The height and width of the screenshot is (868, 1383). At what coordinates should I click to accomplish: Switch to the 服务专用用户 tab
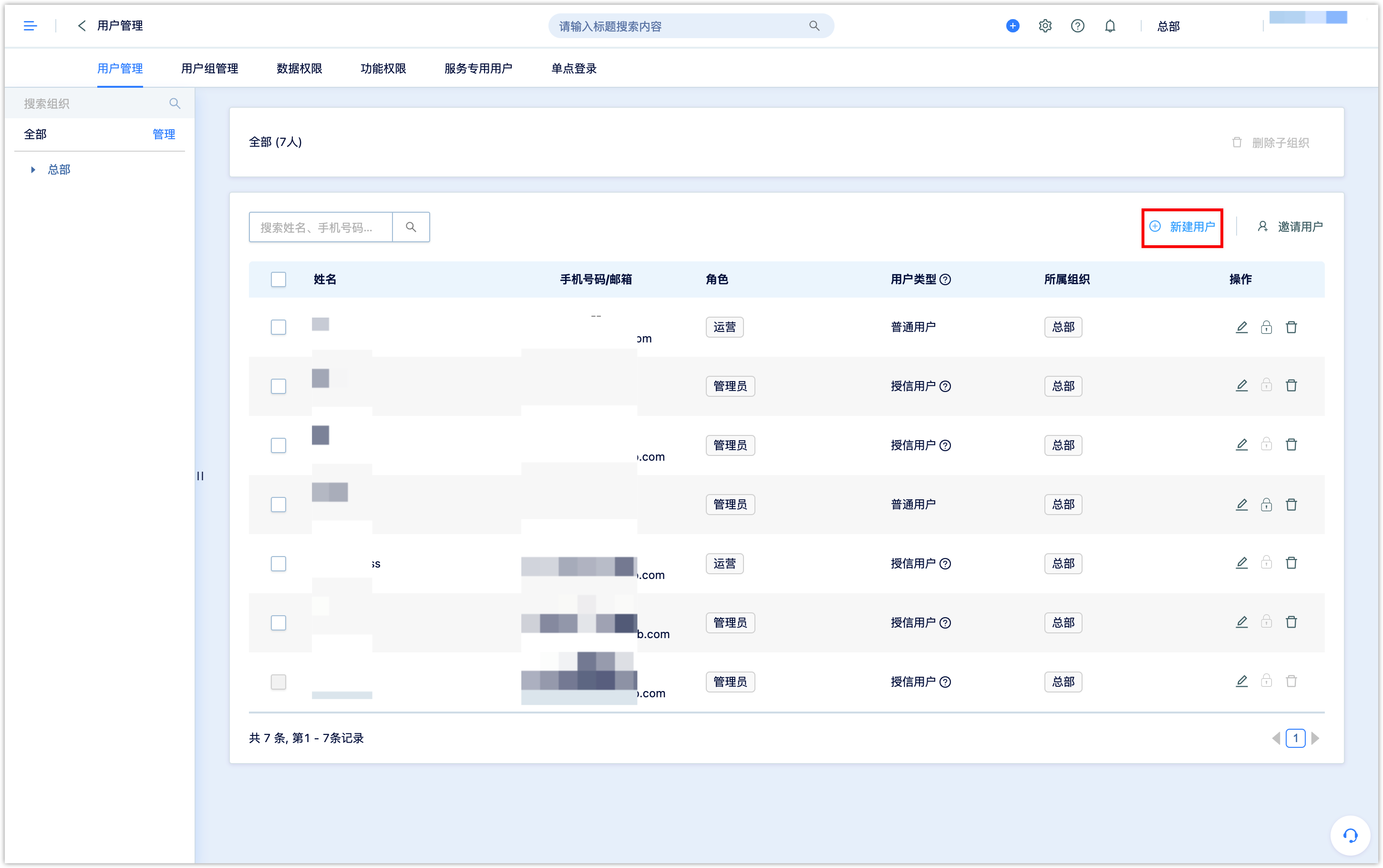click(478, 68)
